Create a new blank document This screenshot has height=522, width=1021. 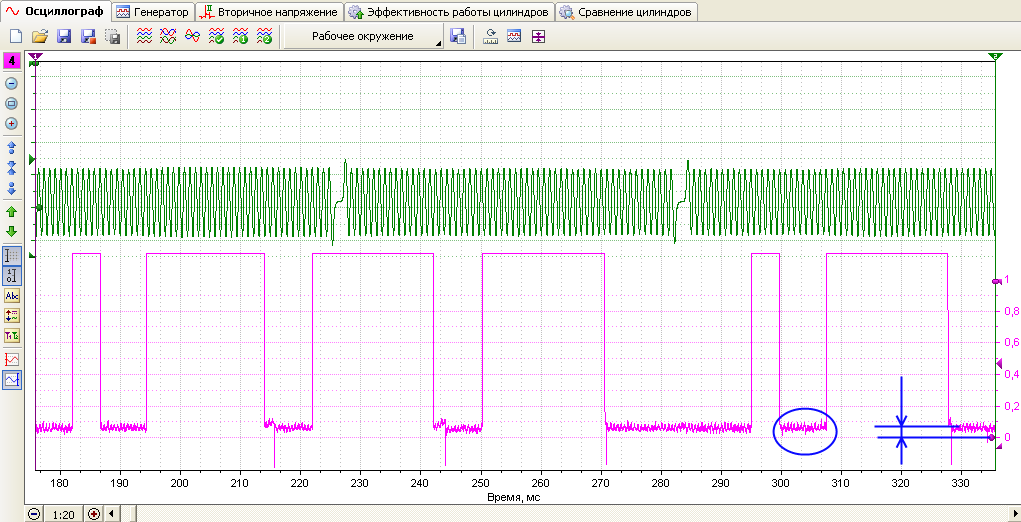15,36
